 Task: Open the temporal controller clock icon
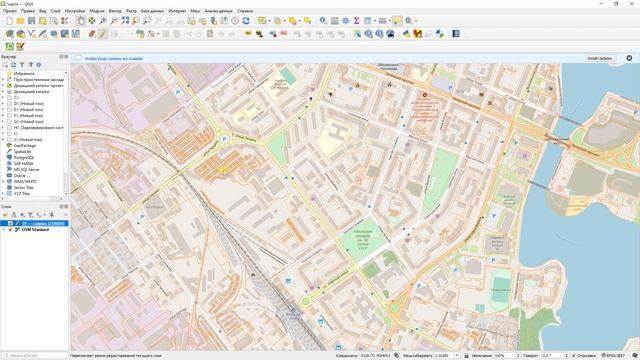click(x=235, y=21)
